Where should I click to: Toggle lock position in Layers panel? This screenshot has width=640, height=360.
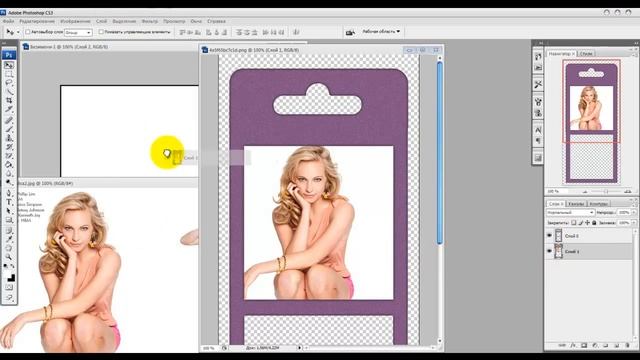tap(587, 223)
